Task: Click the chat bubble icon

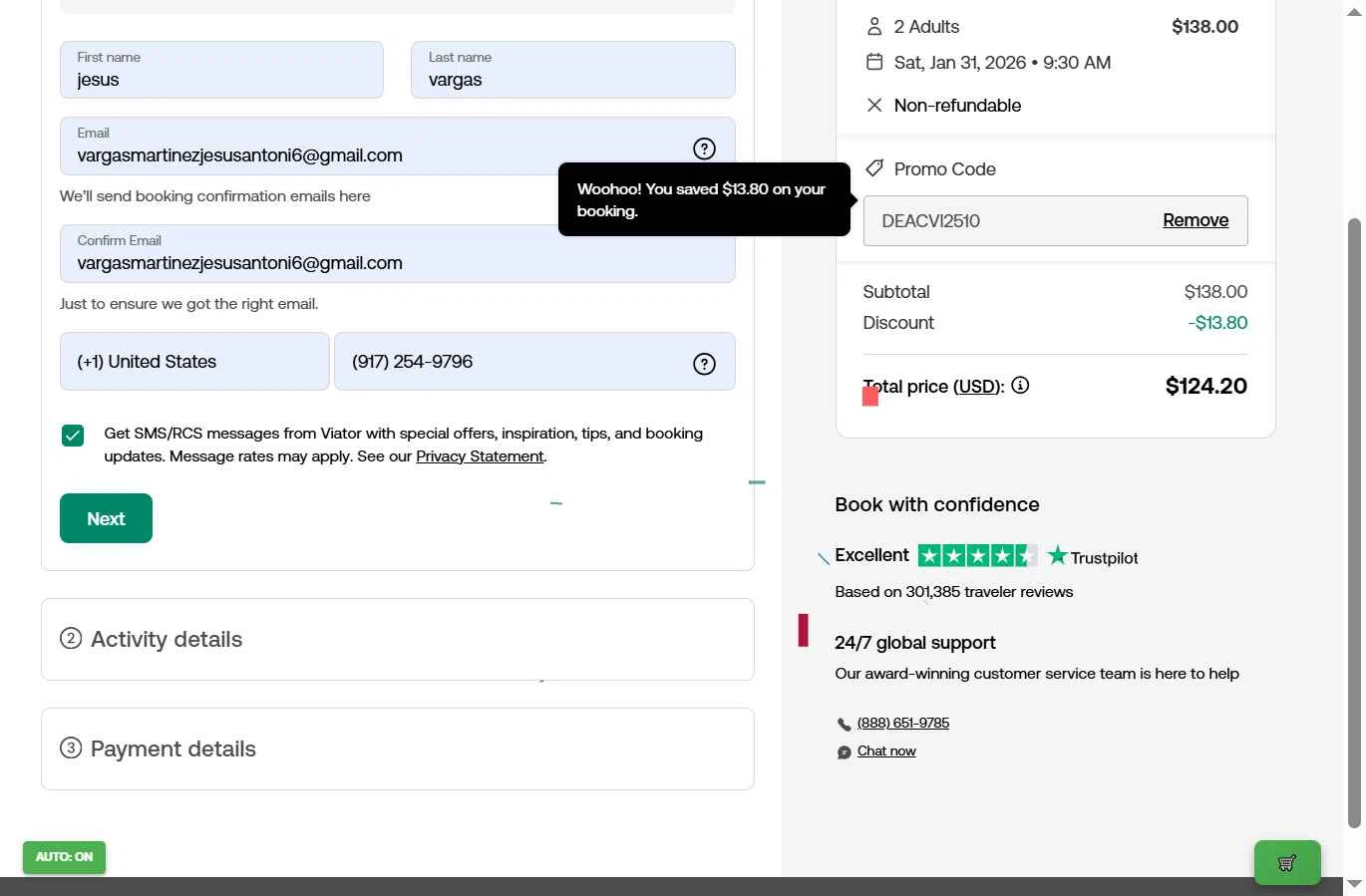Action: click(845, 752)
